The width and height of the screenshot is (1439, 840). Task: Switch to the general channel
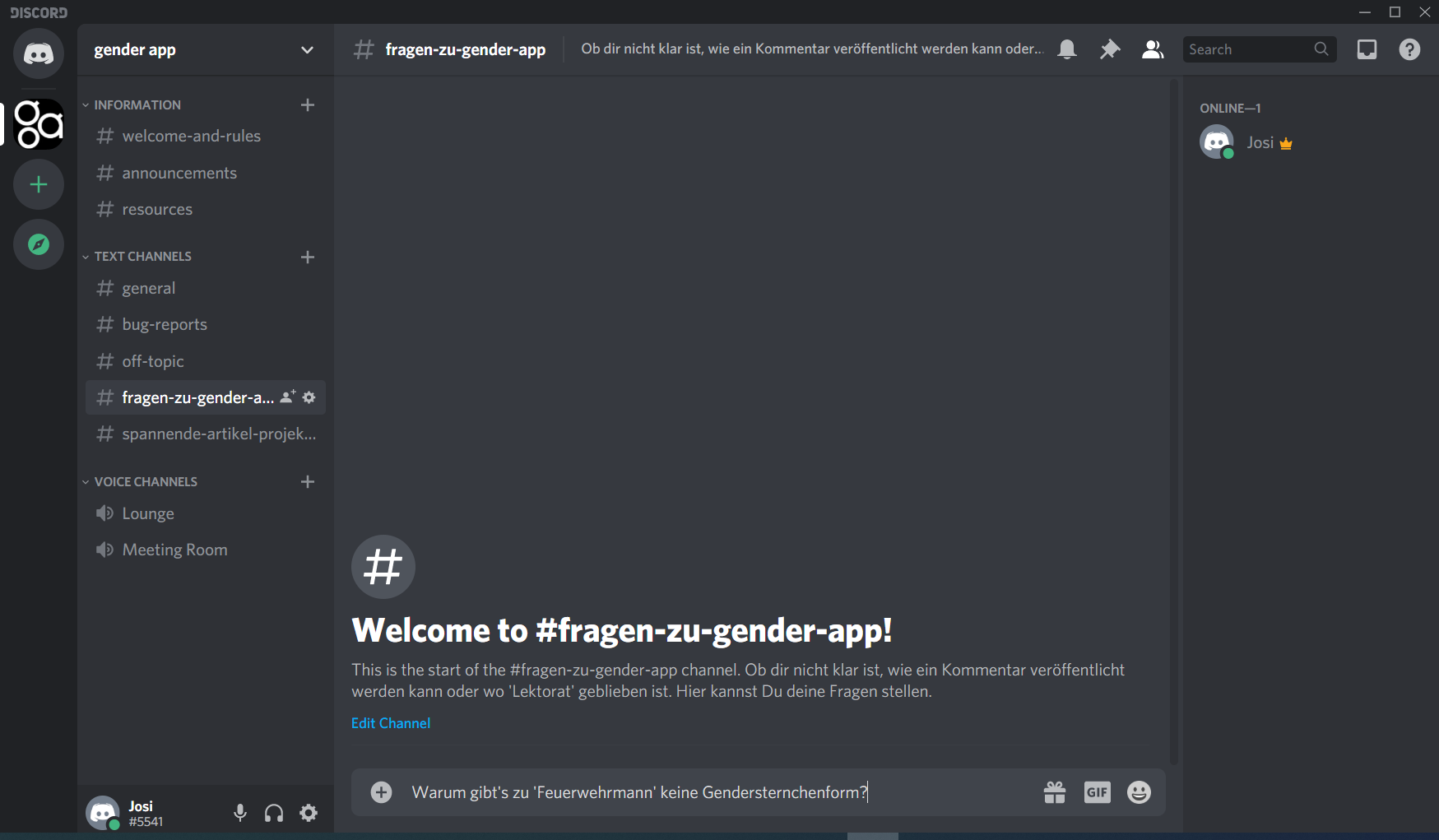tap(148, 288)
